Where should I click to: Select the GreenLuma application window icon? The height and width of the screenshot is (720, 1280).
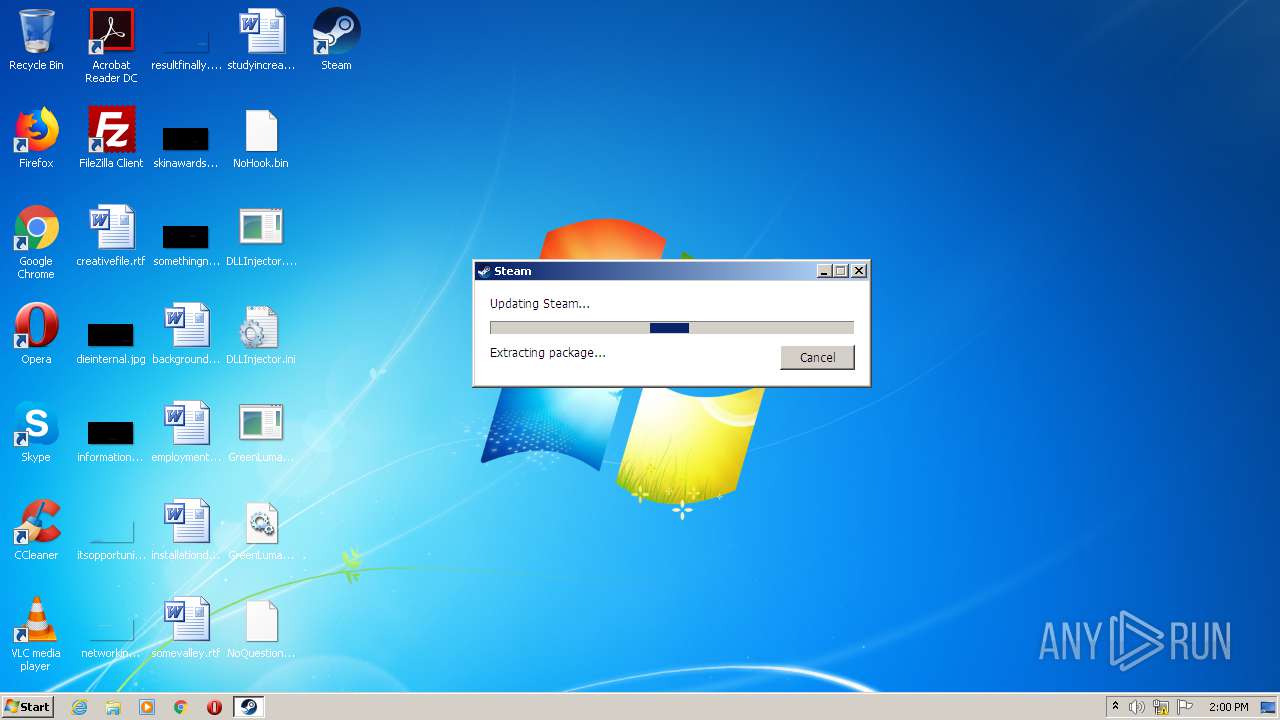(261, 432)
